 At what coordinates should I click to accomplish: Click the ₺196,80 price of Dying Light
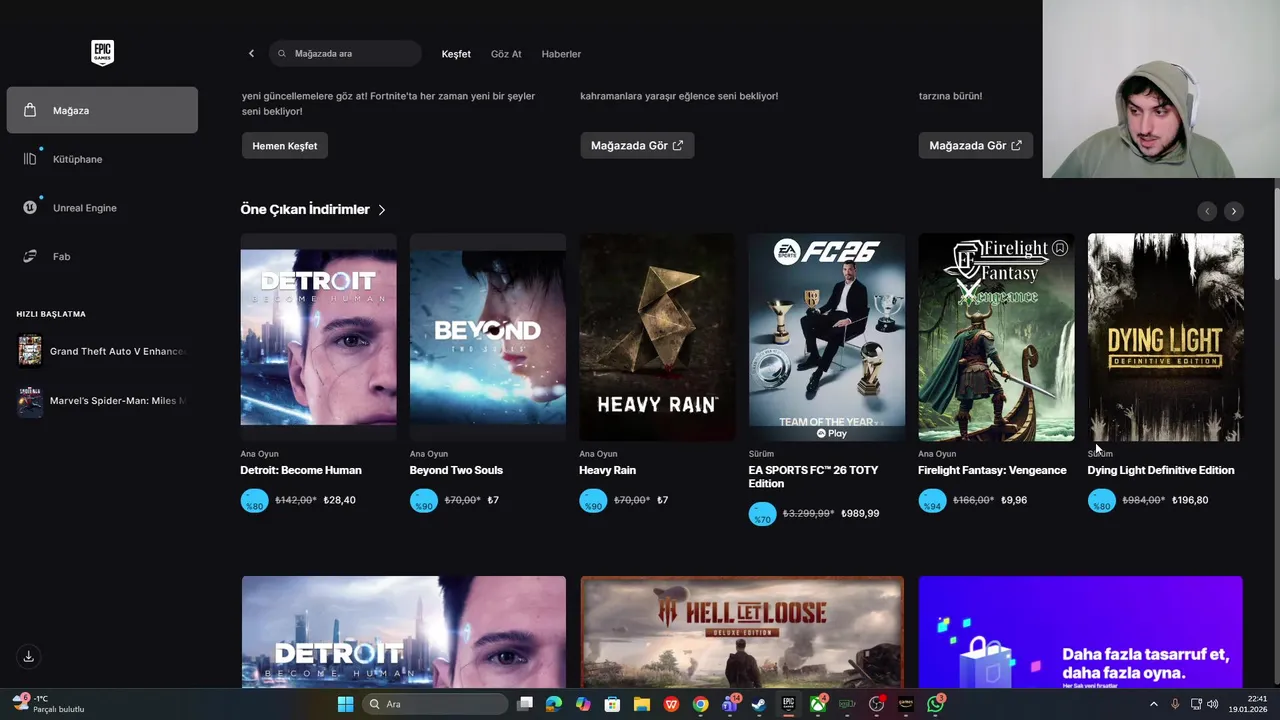[1190, 500]
